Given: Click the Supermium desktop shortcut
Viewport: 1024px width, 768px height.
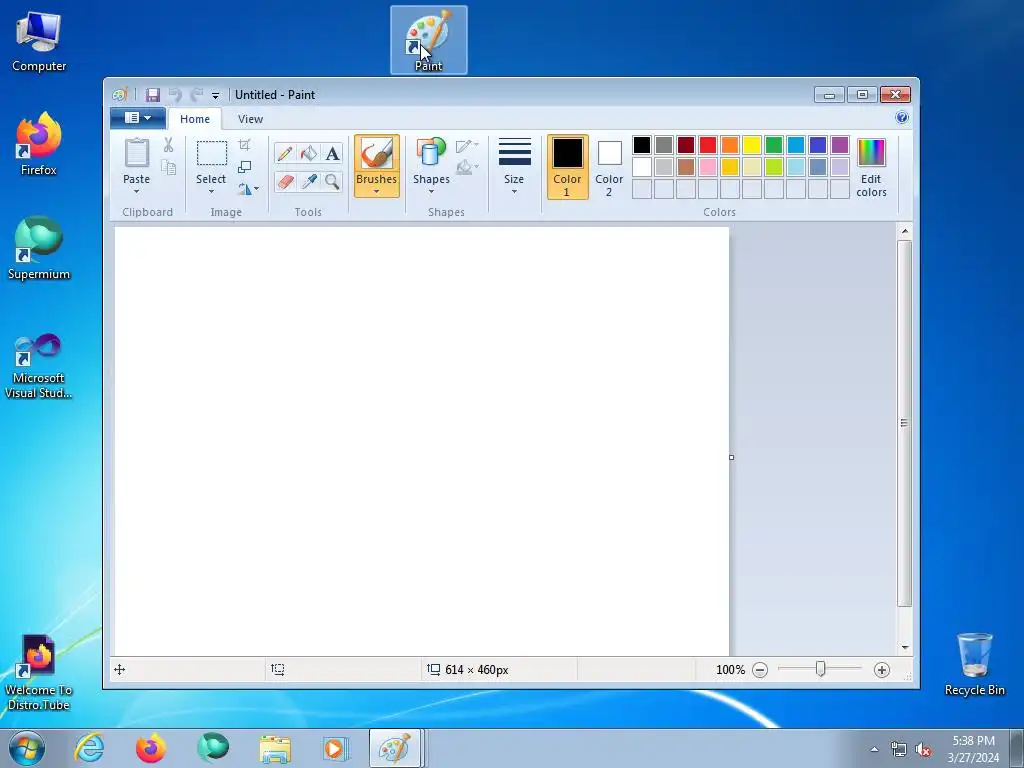Looking at the screenshot, I should 39,248.
